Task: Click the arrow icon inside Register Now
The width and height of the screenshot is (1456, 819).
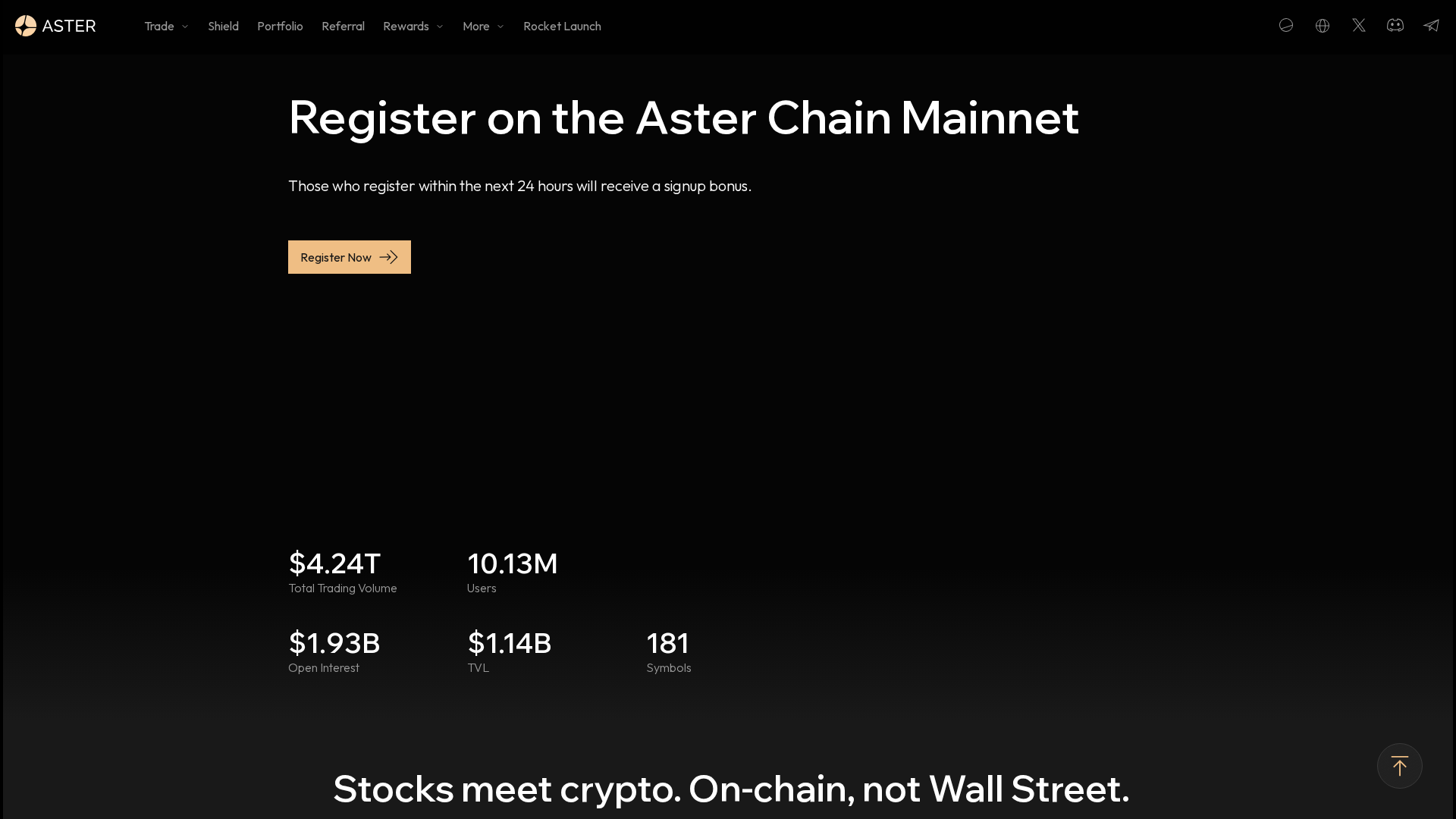Action: click(x=389, y=257)
